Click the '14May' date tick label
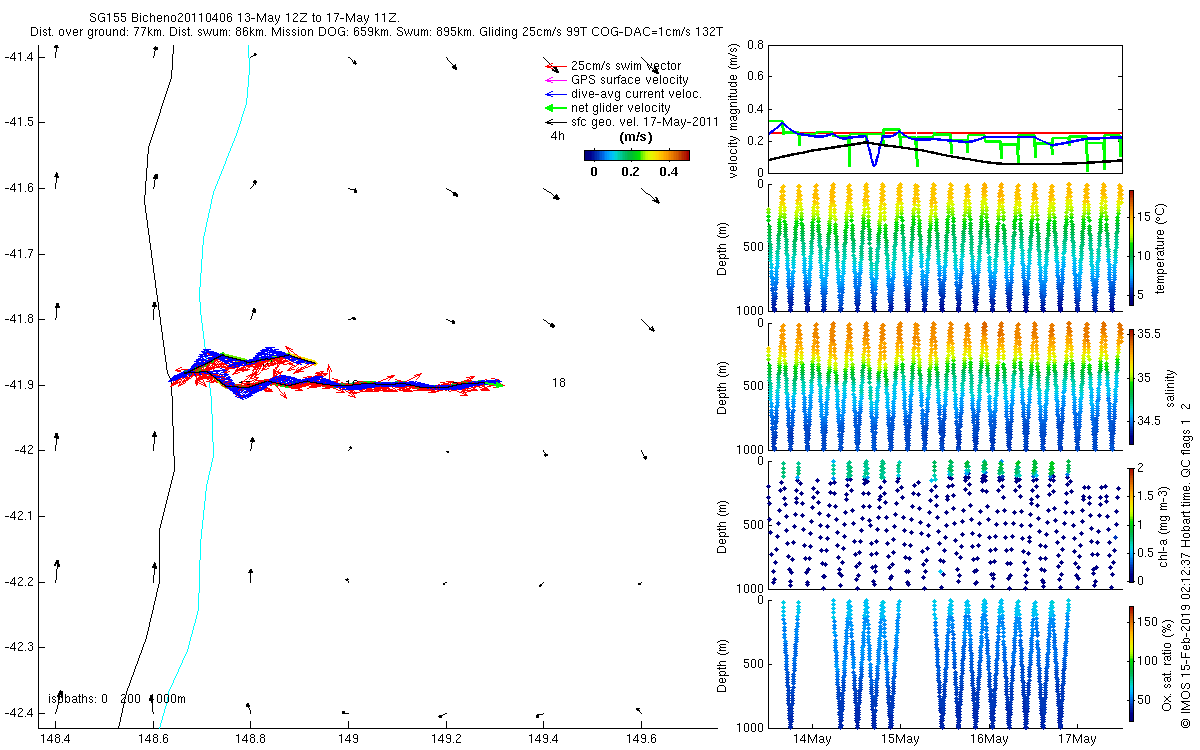The height and width of the screenshot is (750, 1200). (811, 739)
